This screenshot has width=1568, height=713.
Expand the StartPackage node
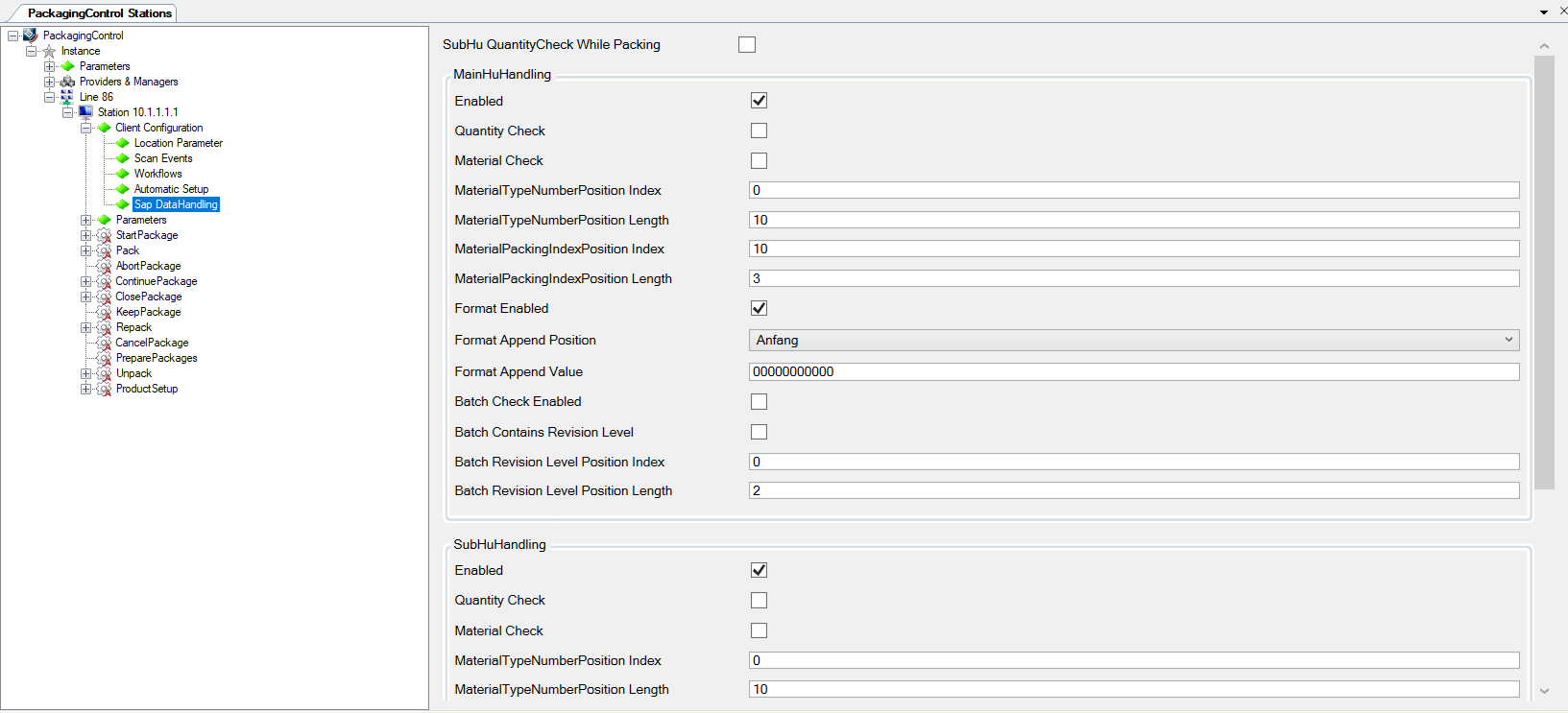pos(85,235)
